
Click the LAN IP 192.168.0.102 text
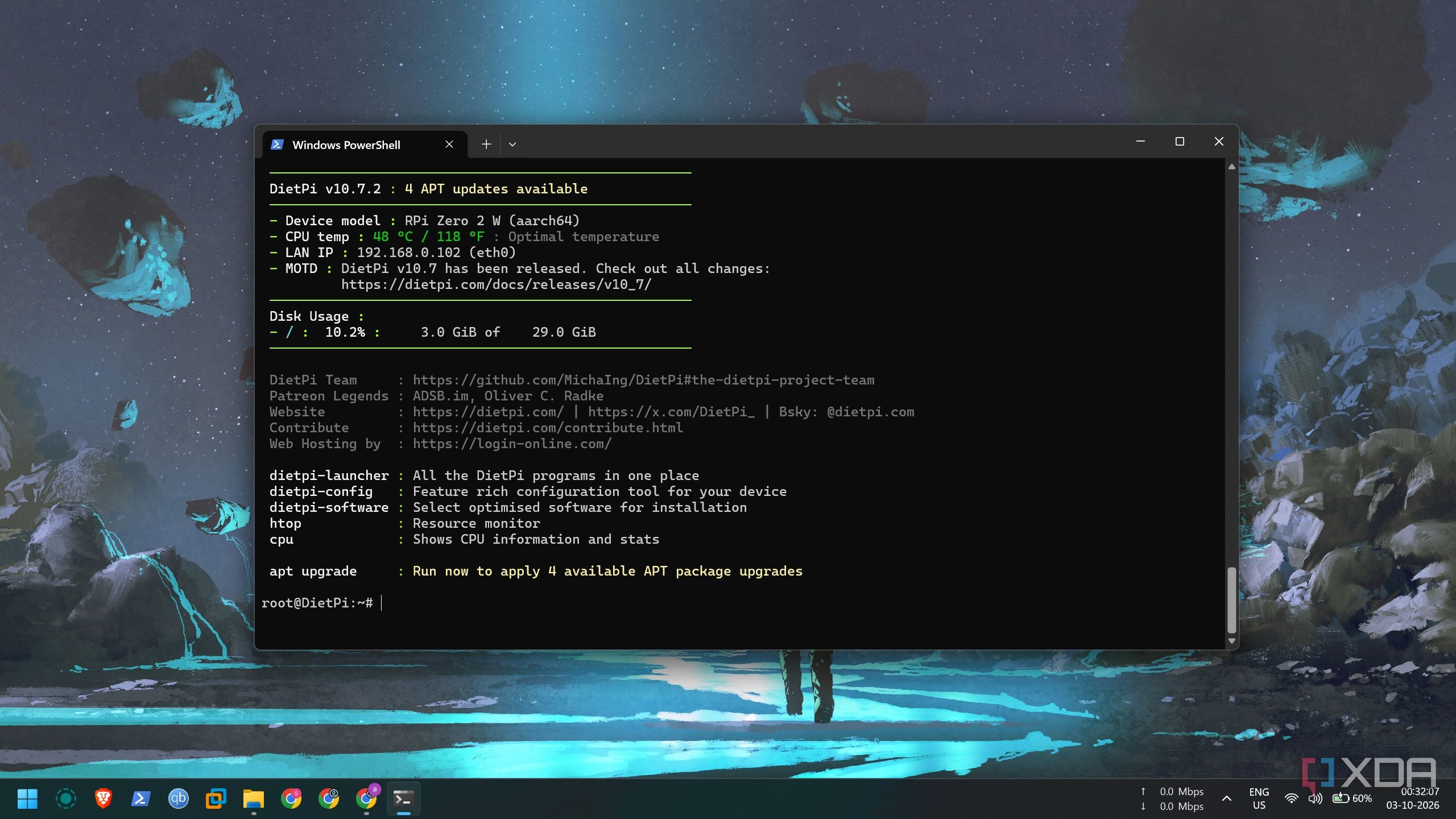point(408,253)
